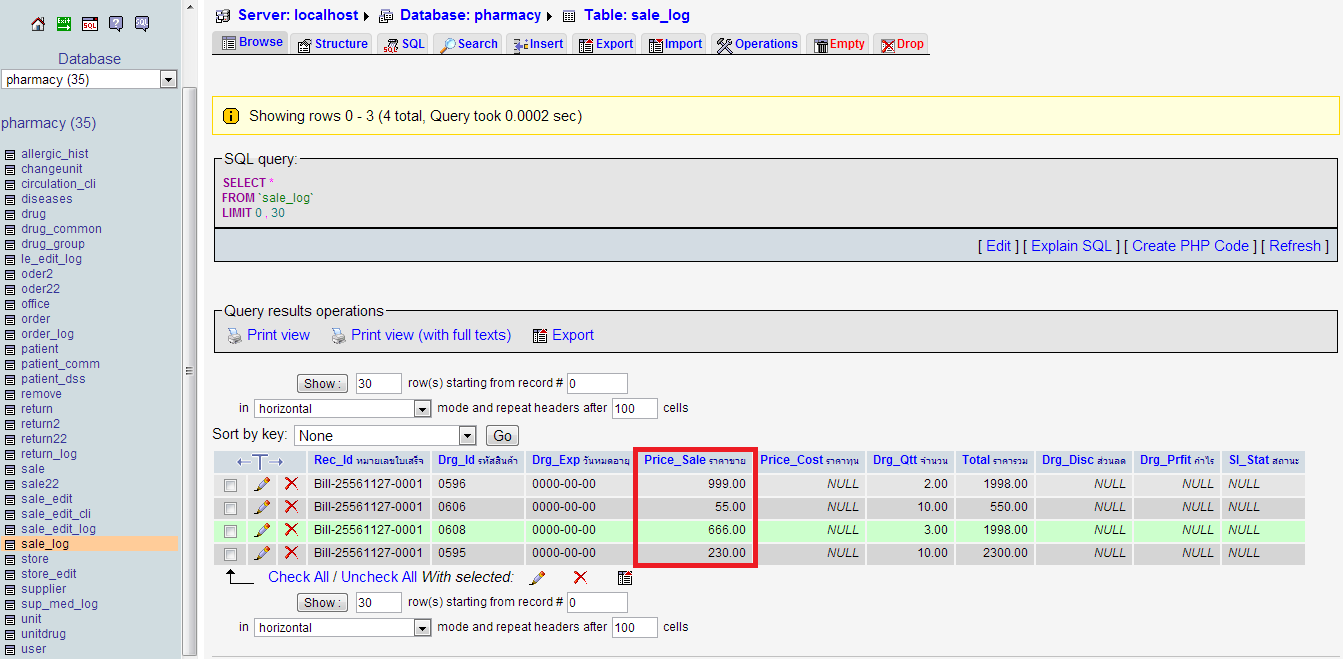
Task: Edit the row with Drg_Id 0608 (pencil)
Action: click(262, 530)
